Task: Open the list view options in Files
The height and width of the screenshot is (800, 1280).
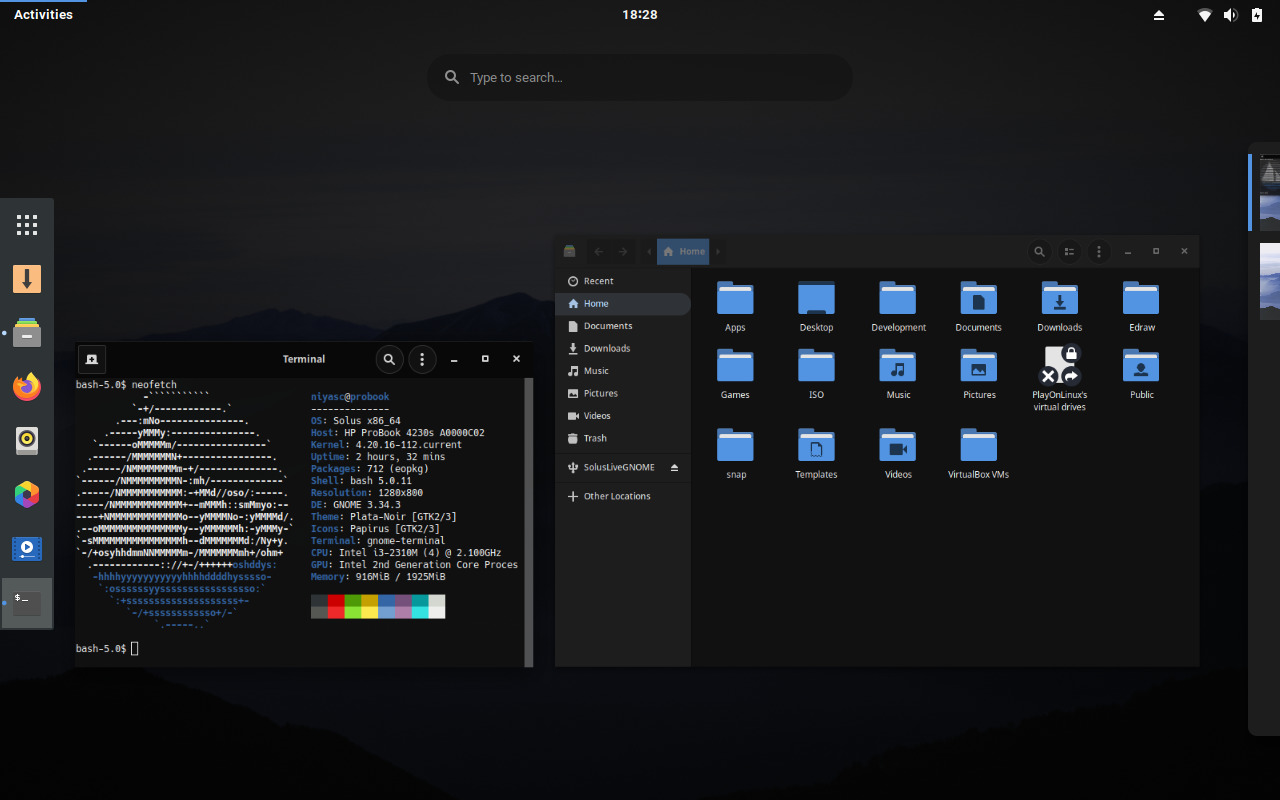Action: pyautogui.click(x=1069, y=252)
